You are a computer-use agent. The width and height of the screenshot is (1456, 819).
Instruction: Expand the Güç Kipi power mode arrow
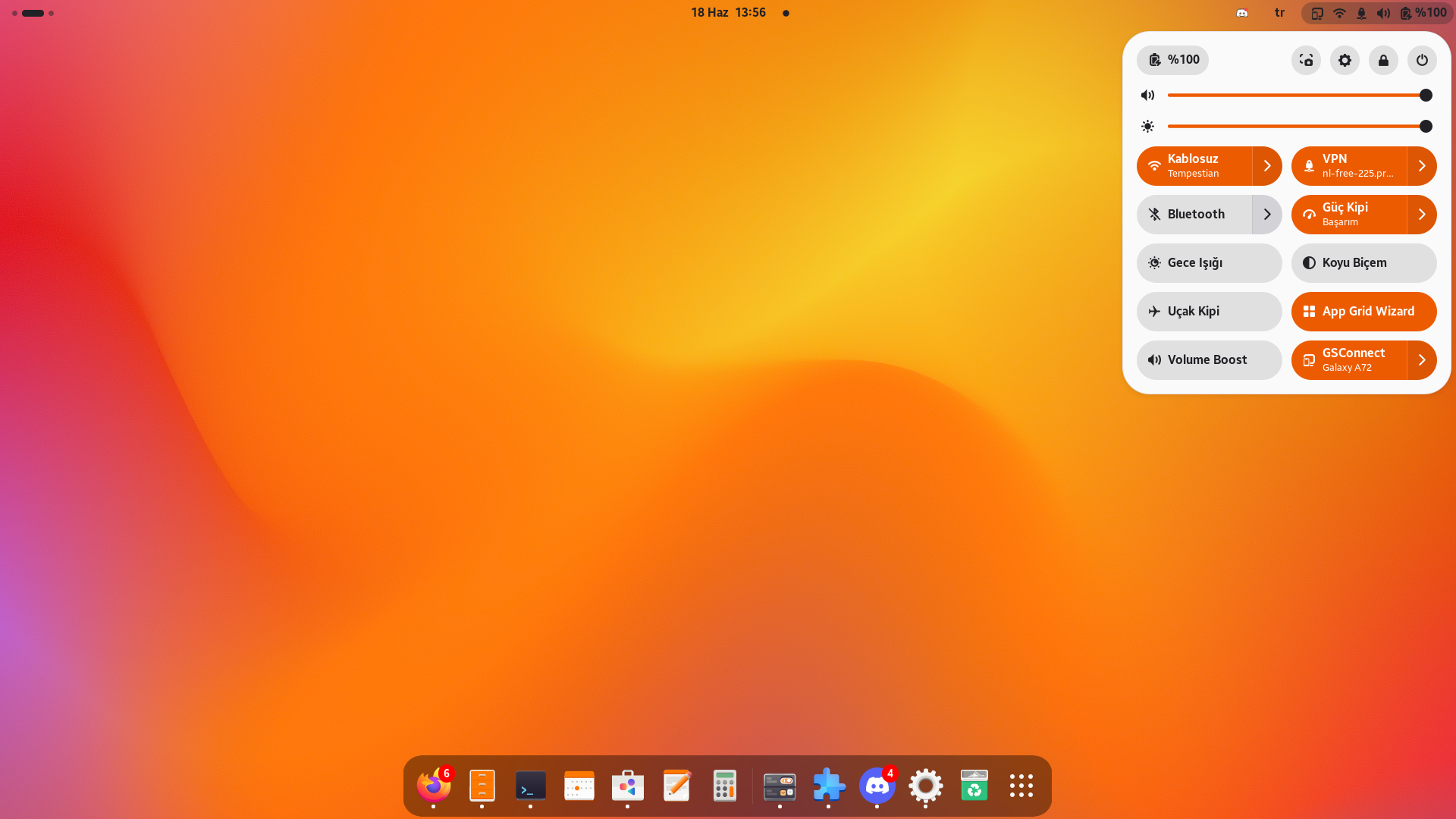pyautogui.click(x=1422, y=214)
